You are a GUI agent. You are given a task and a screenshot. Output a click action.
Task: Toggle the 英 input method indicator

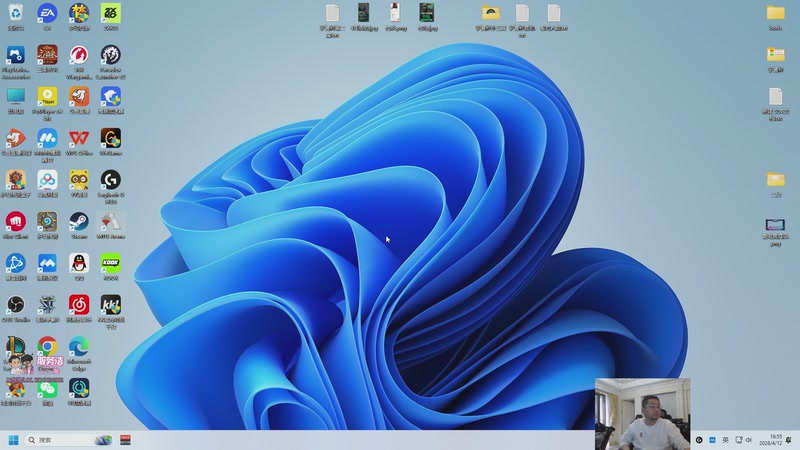click(x=725, y=440)
